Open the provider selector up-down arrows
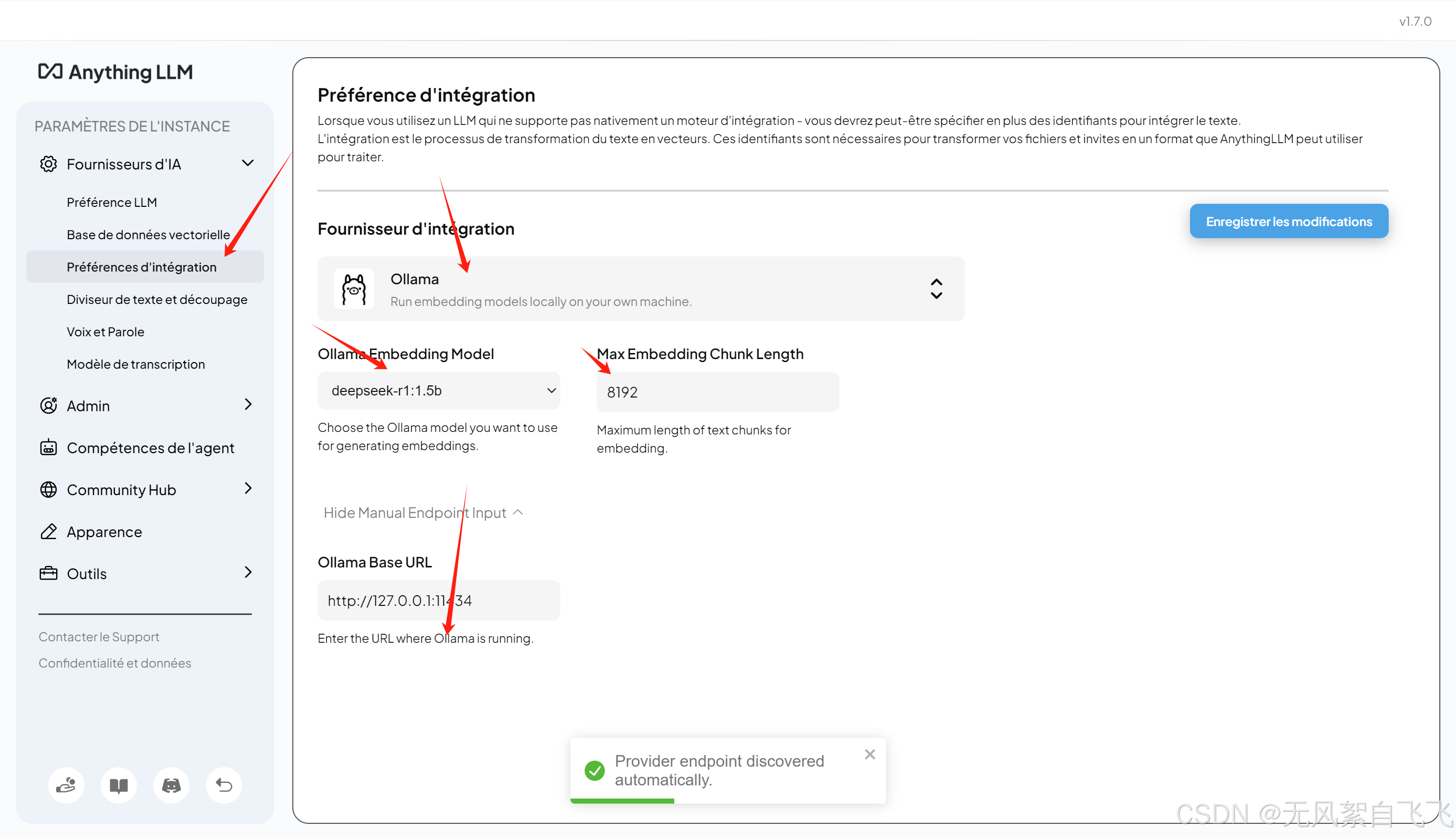 click(936, 289)
